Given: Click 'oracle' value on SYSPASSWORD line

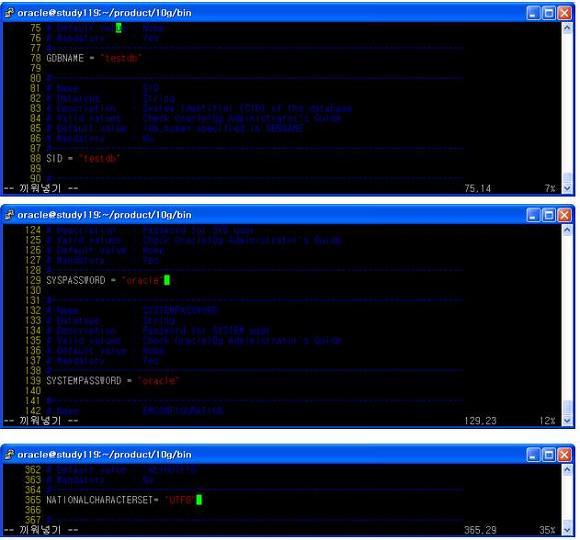Looking at the screenshot, I should pyautogui.click(x=142, y=280).
